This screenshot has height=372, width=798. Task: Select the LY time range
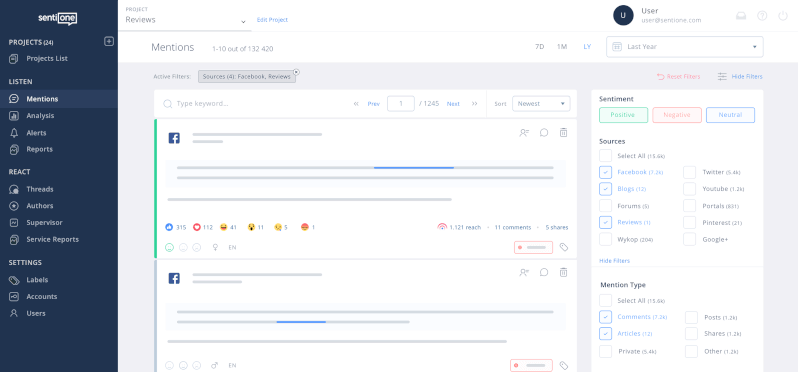coord(587,46)
